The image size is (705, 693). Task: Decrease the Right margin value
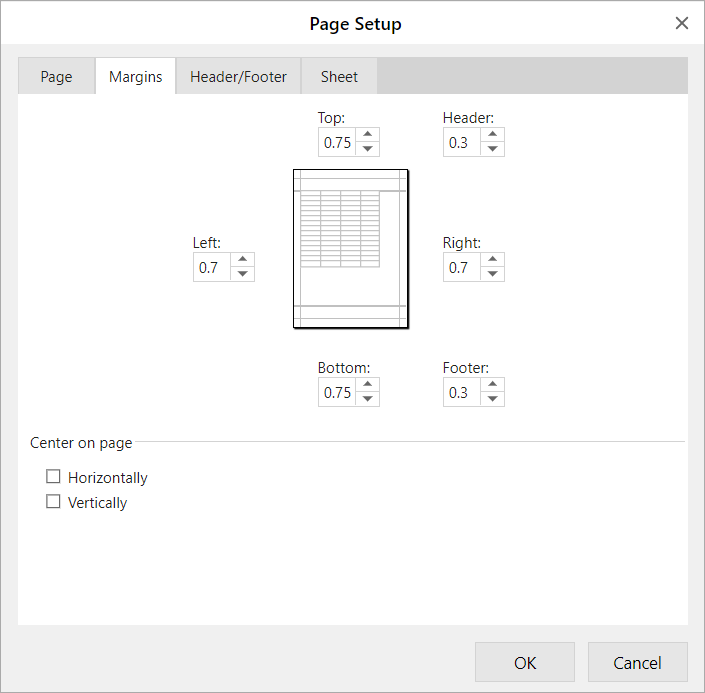492,274
